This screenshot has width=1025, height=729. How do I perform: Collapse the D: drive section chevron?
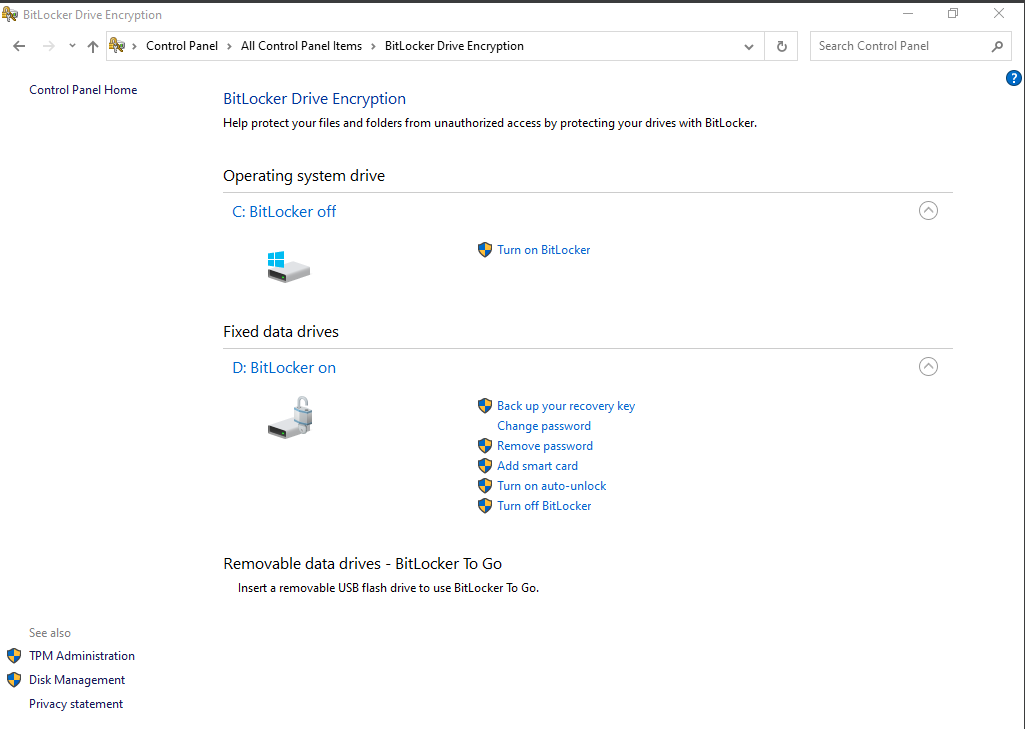(x=928, y=367)
